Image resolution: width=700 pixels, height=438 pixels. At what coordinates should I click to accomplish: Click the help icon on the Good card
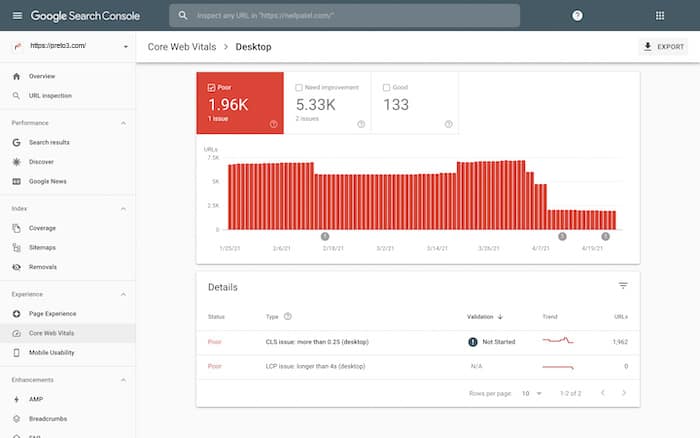click(x=449, y=124)
